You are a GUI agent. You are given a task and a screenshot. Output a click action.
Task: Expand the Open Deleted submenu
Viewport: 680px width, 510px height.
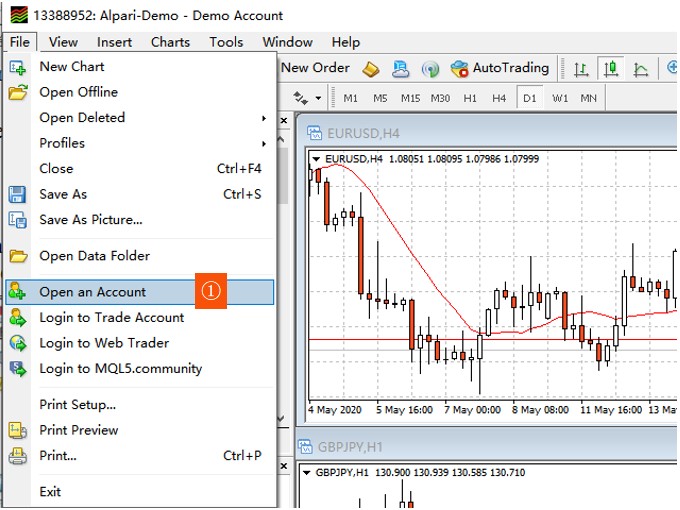(x=140, y=118)
